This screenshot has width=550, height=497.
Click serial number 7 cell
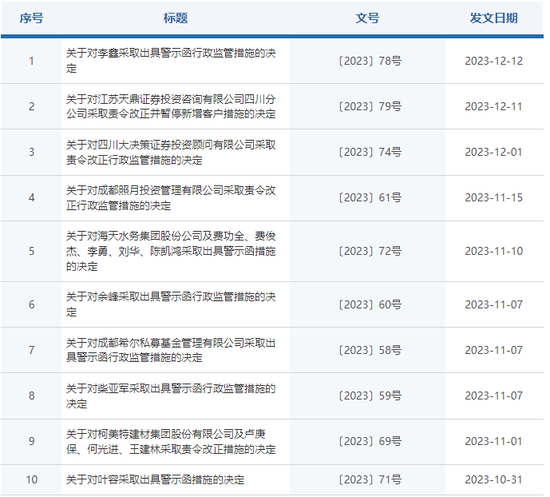coord(31,350)
